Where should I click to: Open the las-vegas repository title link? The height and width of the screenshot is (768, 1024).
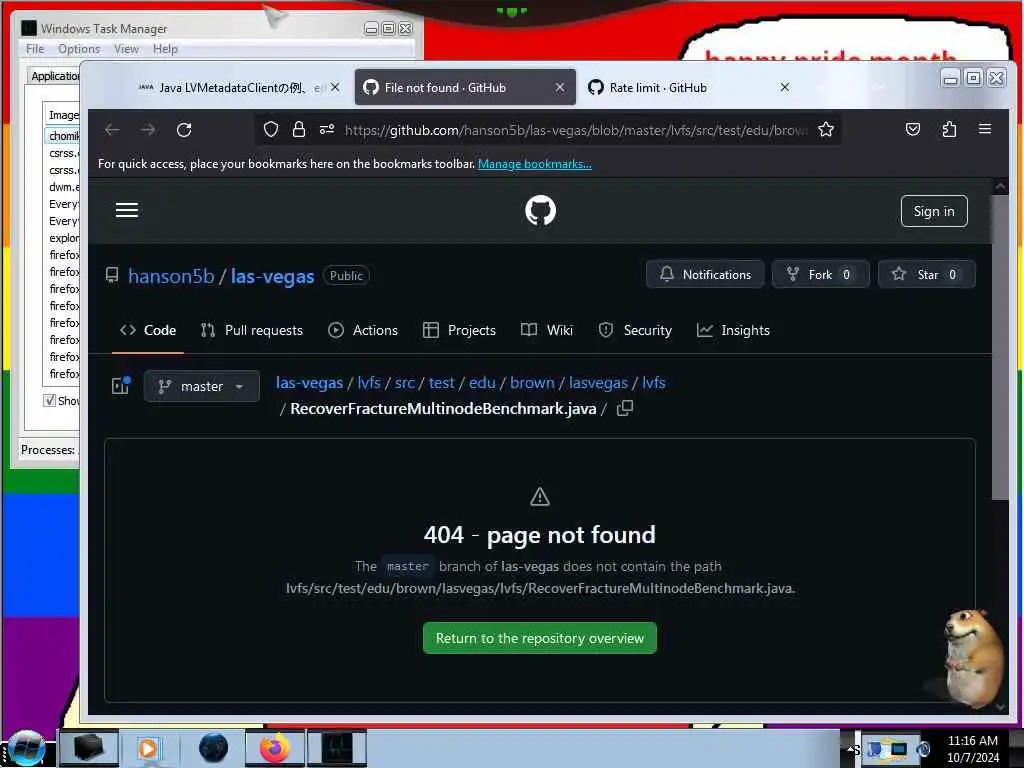coord(272,276)
